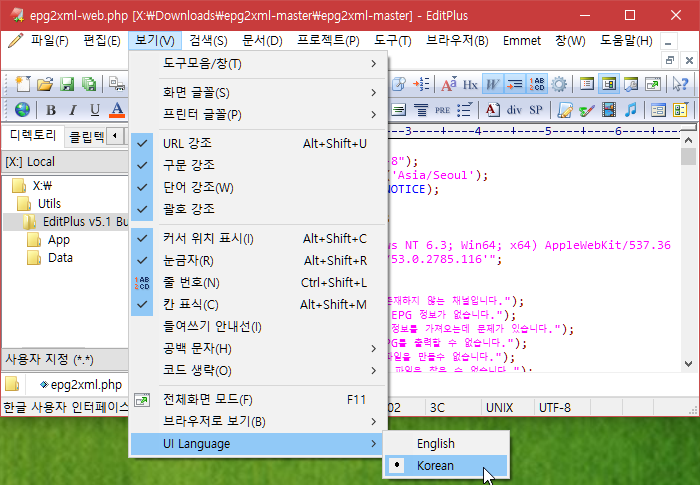Apply Underline with the U icon
The height and width of the screenshot is (485, 700).
click(x=95, y=110)
